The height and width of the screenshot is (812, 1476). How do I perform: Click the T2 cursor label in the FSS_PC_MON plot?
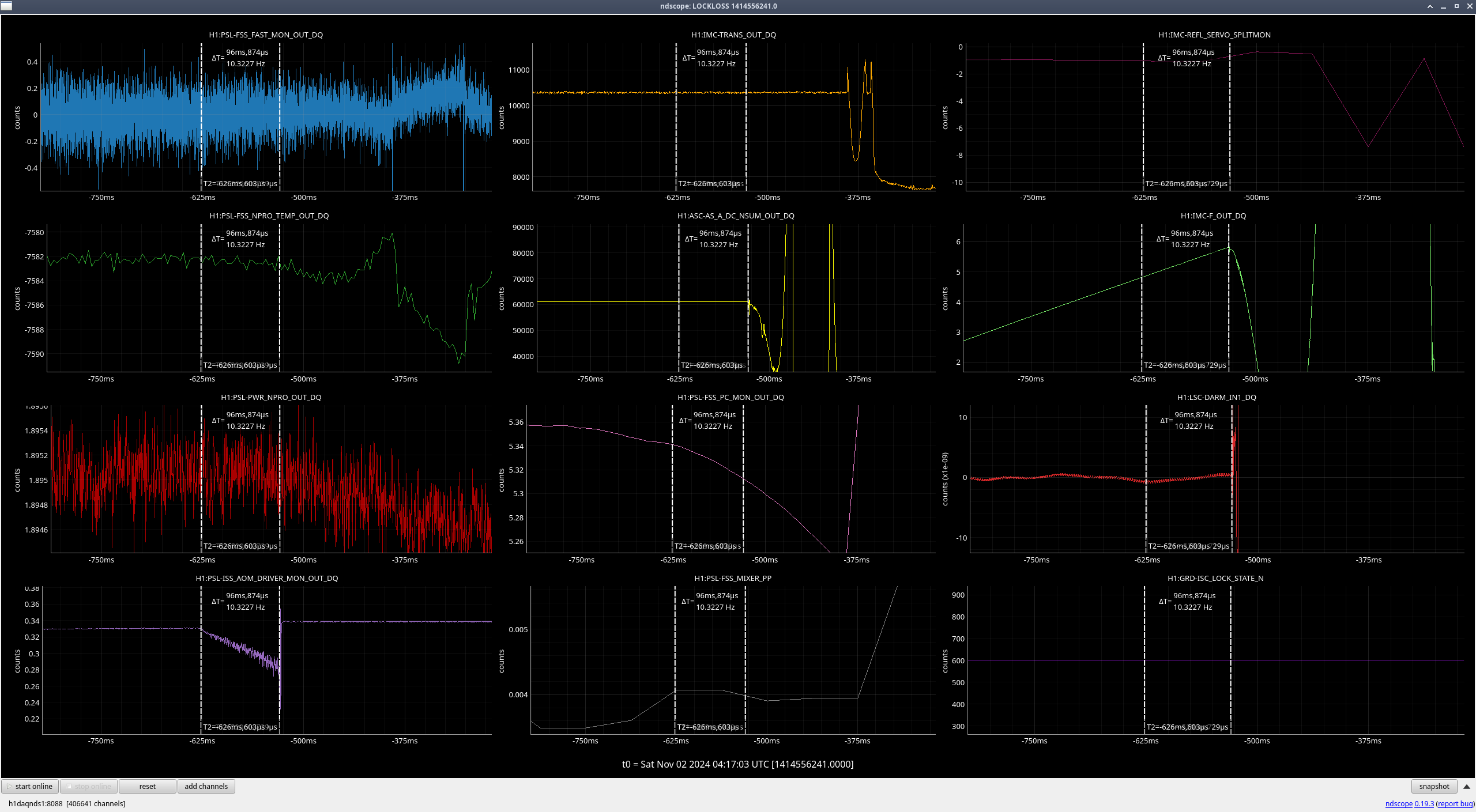click(x=707, y=546)
